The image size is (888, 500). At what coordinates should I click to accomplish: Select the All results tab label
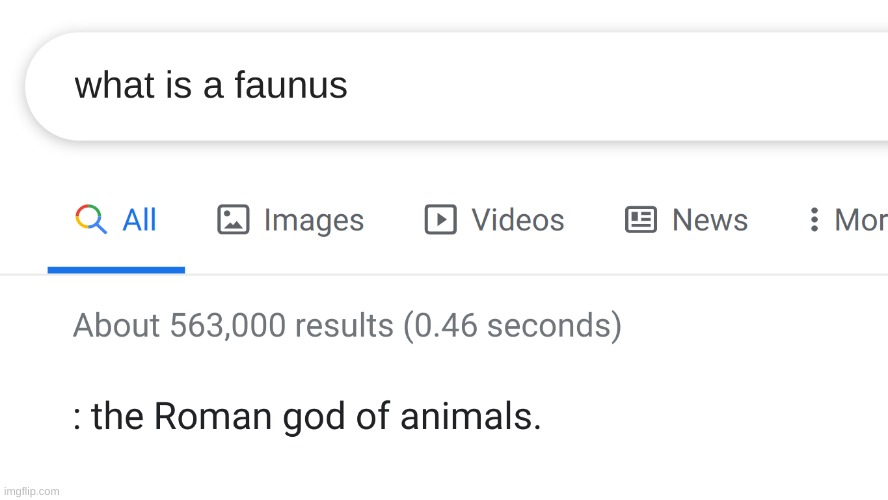tap(139, 220)
